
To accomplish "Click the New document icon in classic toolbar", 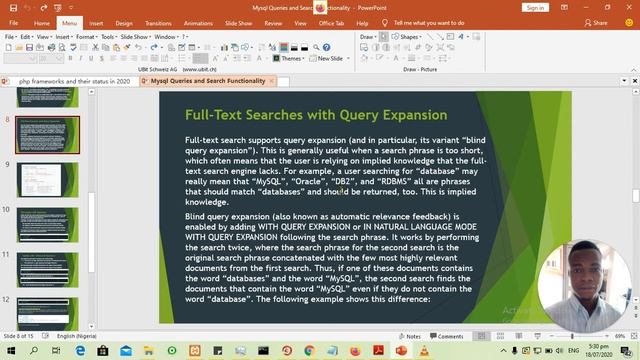I will [x=9, y=47].
